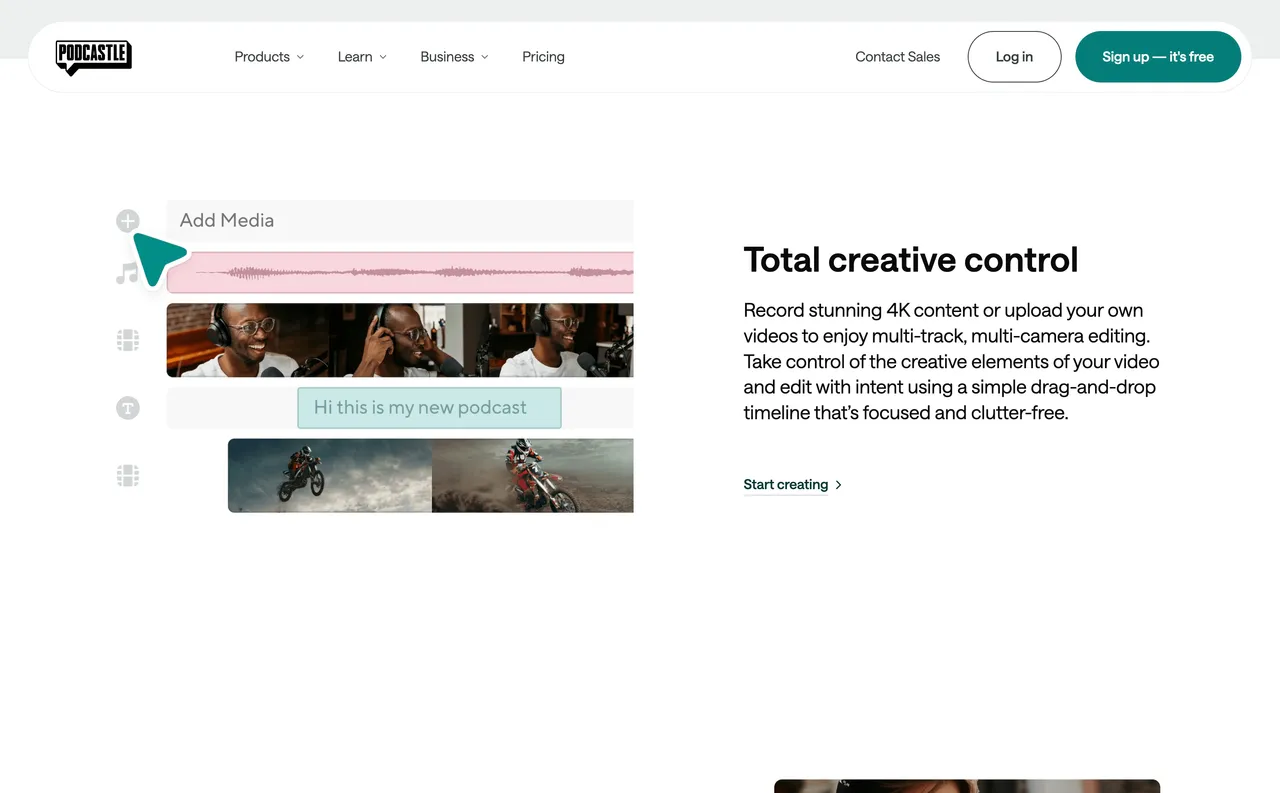Click Contact Sales in the navigation
The image size is (1280, 793).
click(x=897, y=57)
